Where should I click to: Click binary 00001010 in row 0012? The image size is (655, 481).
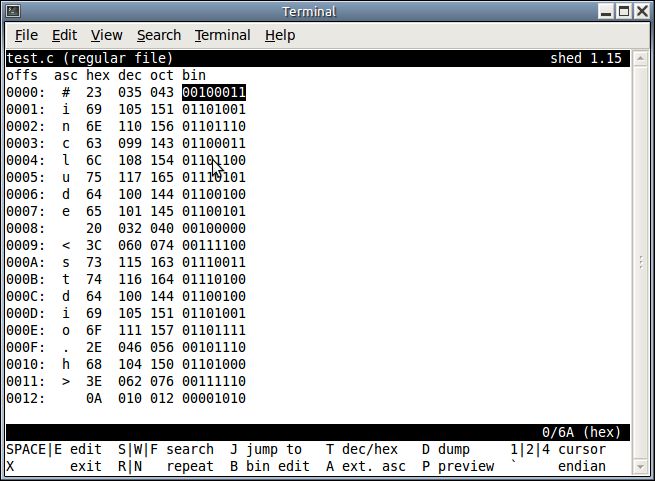click(x=214, y=398)
